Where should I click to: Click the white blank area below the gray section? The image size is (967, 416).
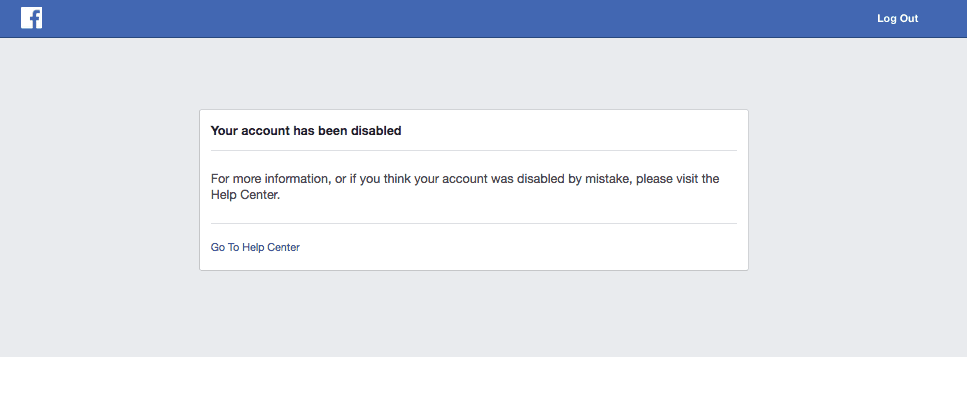(x=484, y=386)
